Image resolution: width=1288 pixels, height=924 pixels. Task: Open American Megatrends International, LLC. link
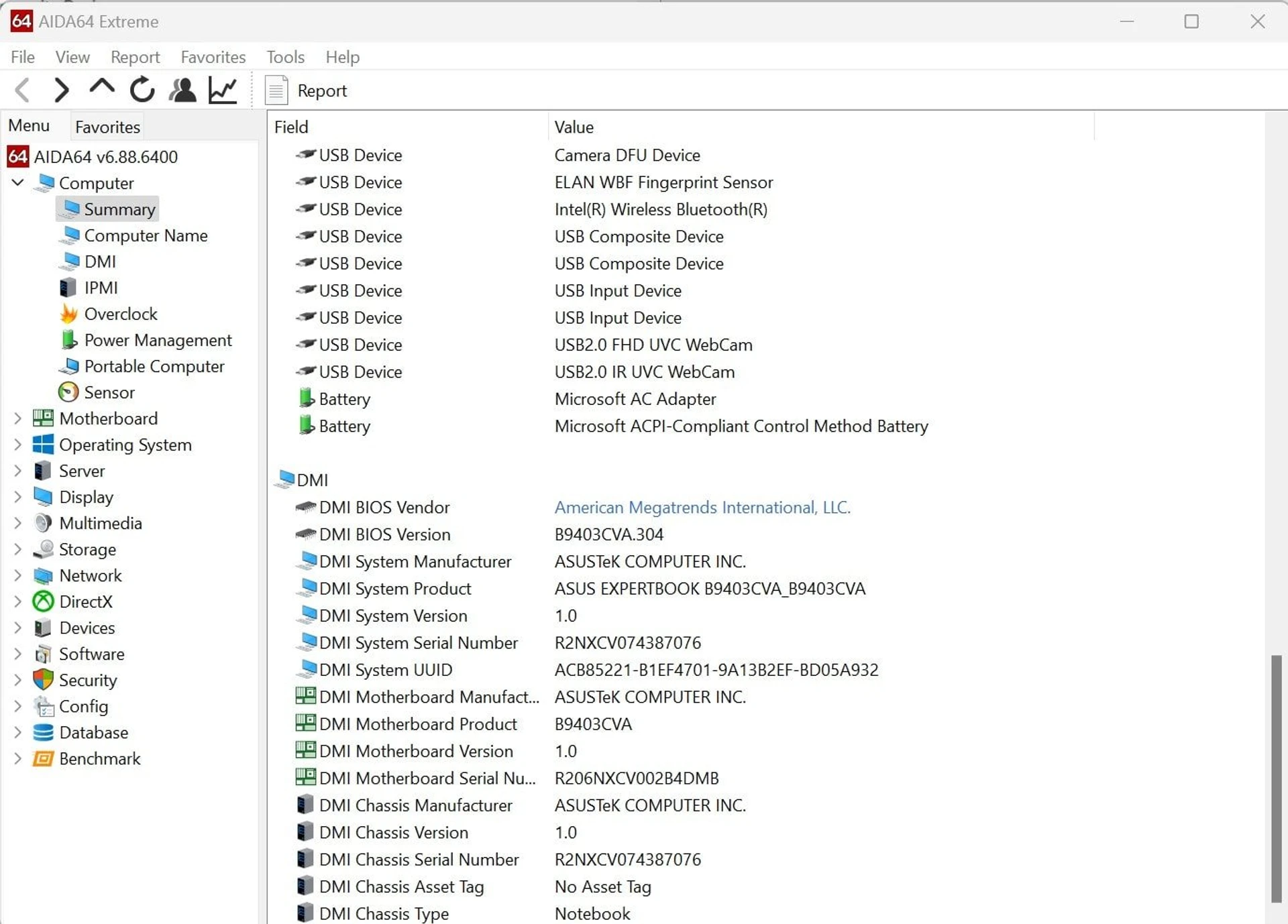pyautogui.click(x=702, y=508)
